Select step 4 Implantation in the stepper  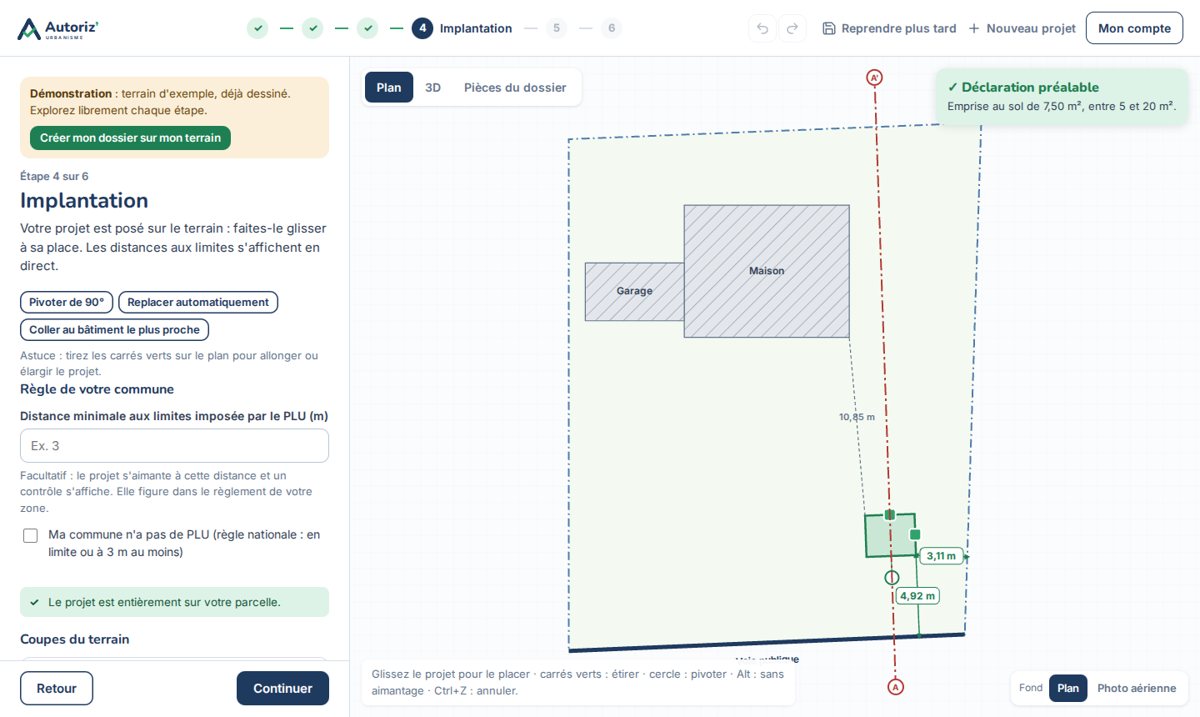click(x=462, y=28)
